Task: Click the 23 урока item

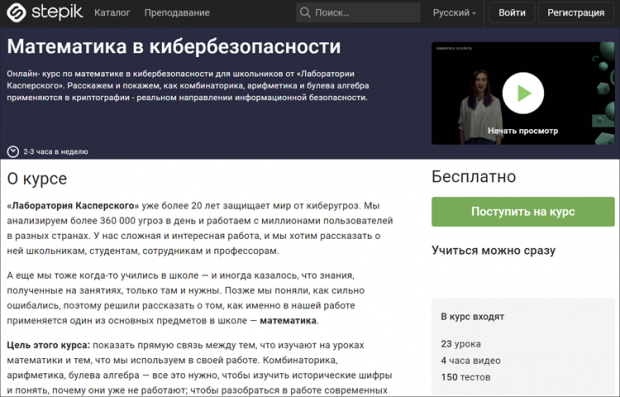Action: [x=461, y=344]
